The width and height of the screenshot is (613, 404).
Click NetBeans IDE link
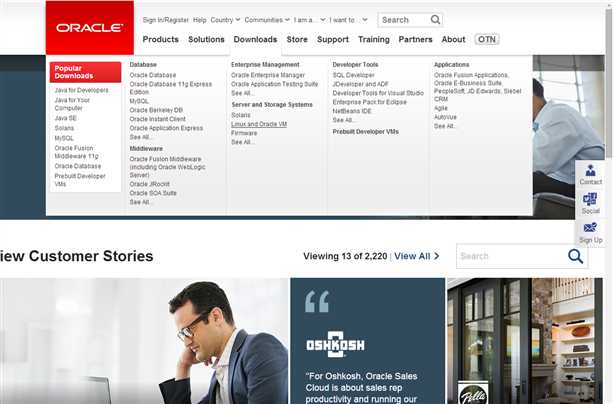pos(351,111)
